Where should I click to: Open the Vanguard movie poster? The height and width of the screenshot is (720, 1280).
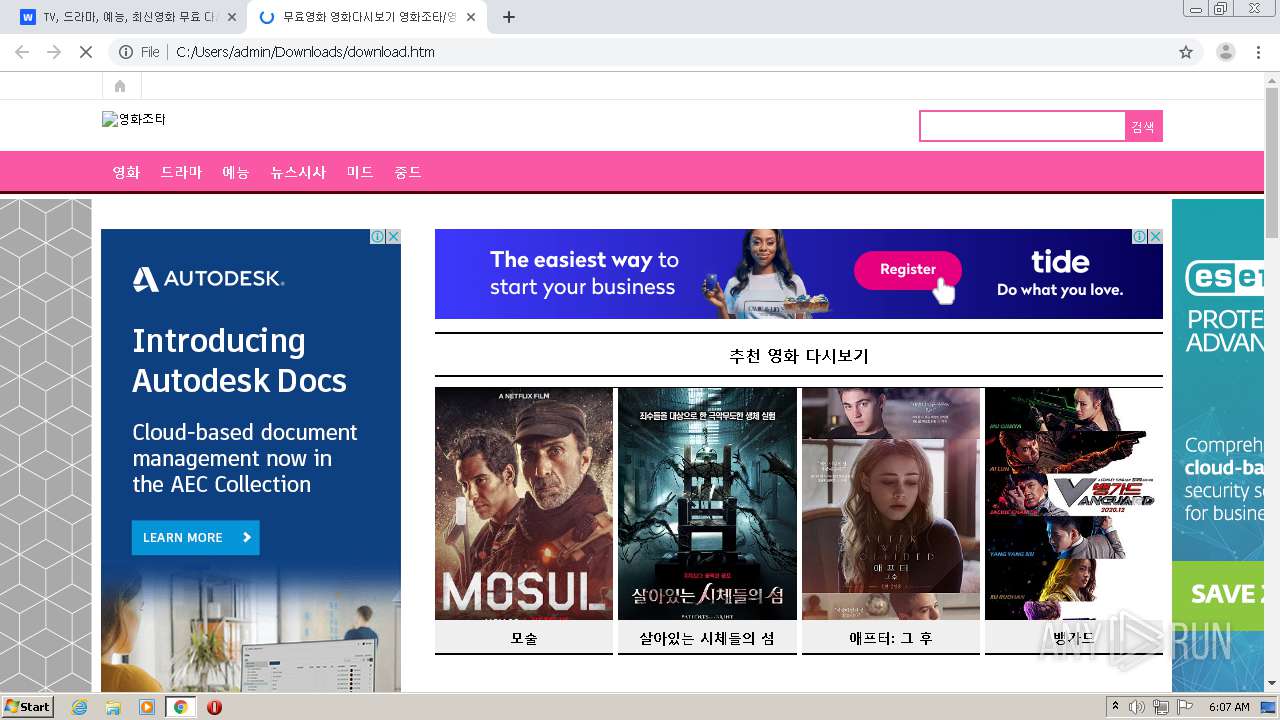1074,504
